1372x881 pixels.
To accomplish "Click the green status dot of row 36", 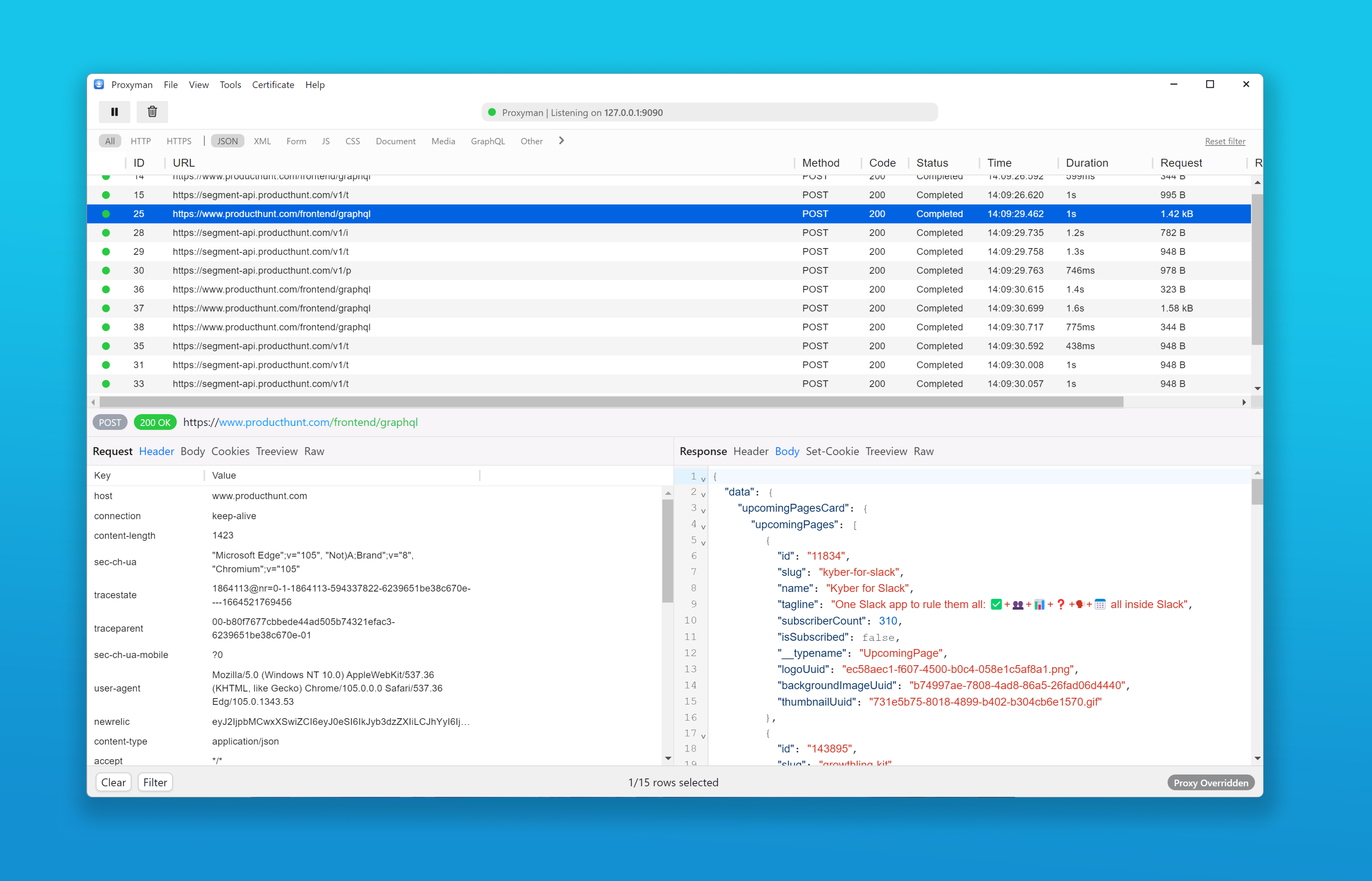I will pos(106,290).
